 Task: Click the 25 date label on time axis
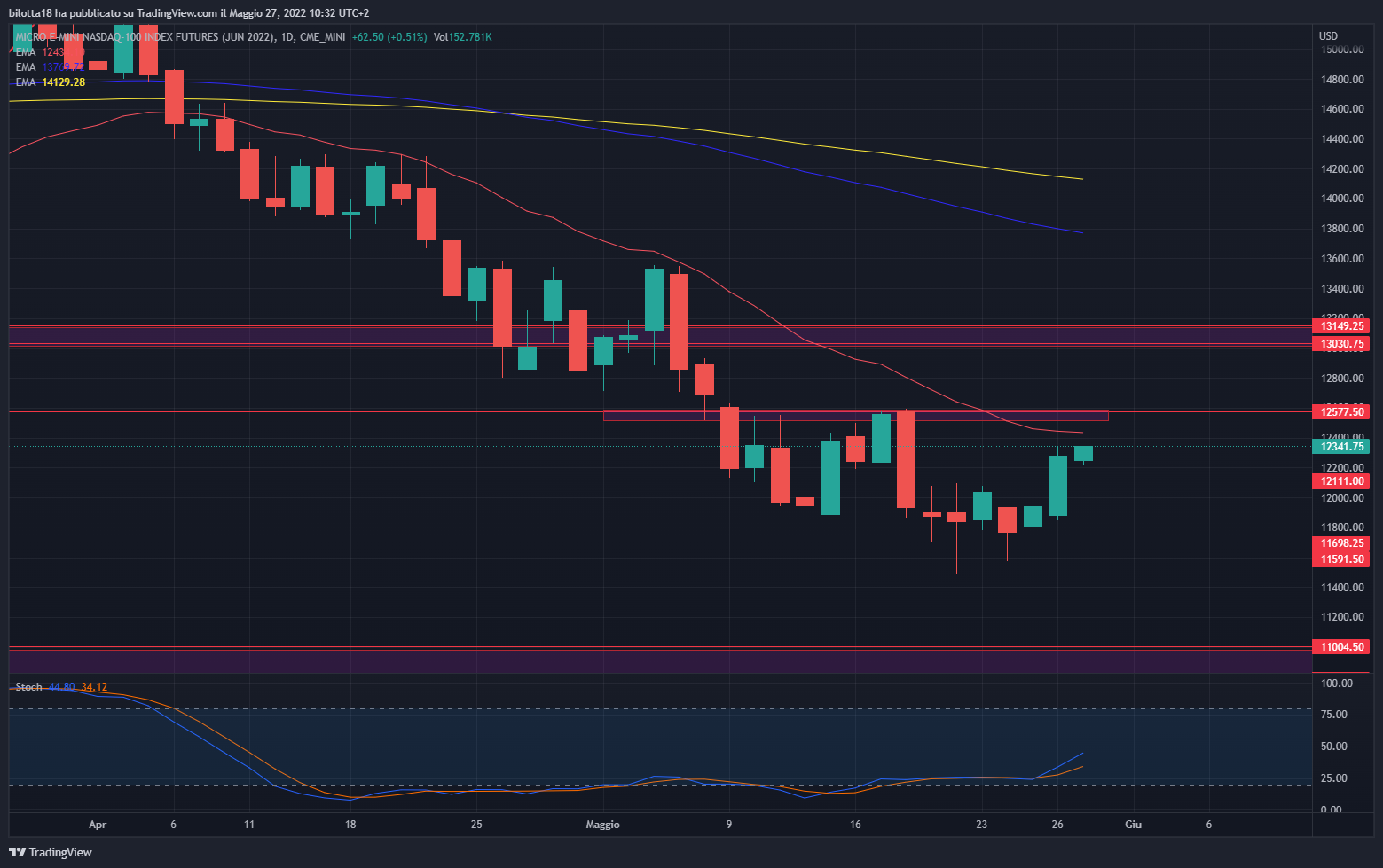tap(476, 825)
